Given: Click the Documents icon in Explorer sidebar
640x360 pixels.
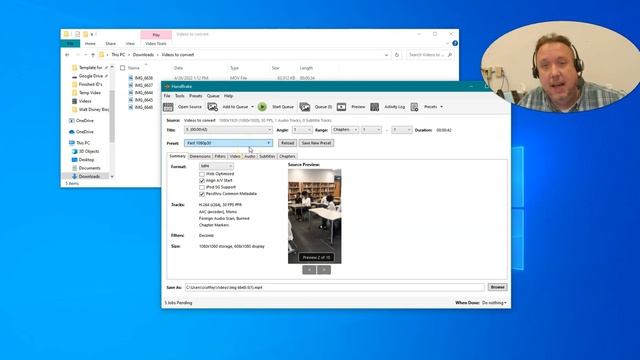Looking at the screenshot, I should (x=74, y=168).
